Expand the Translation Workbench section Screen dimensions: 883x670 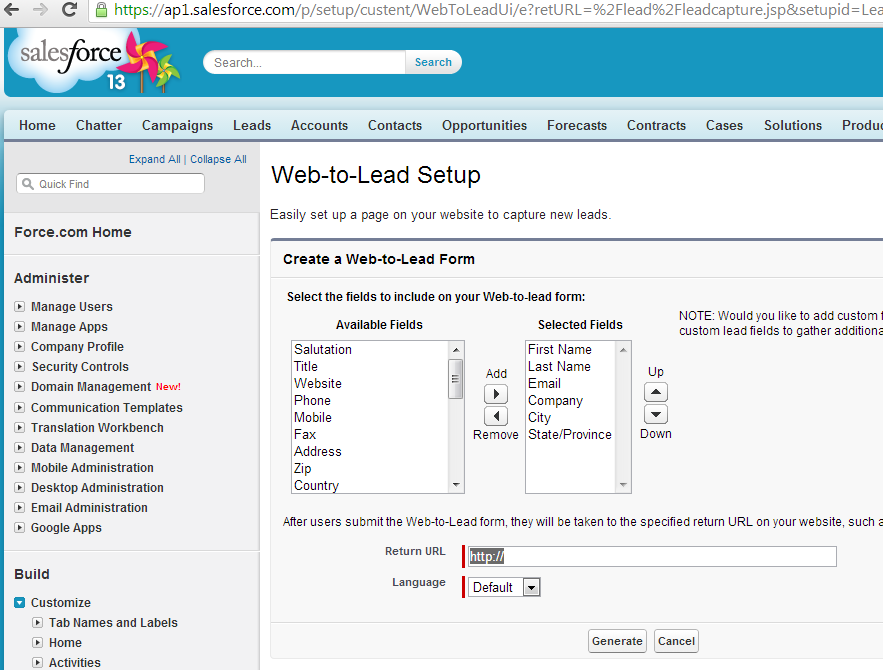pos(20,428)
